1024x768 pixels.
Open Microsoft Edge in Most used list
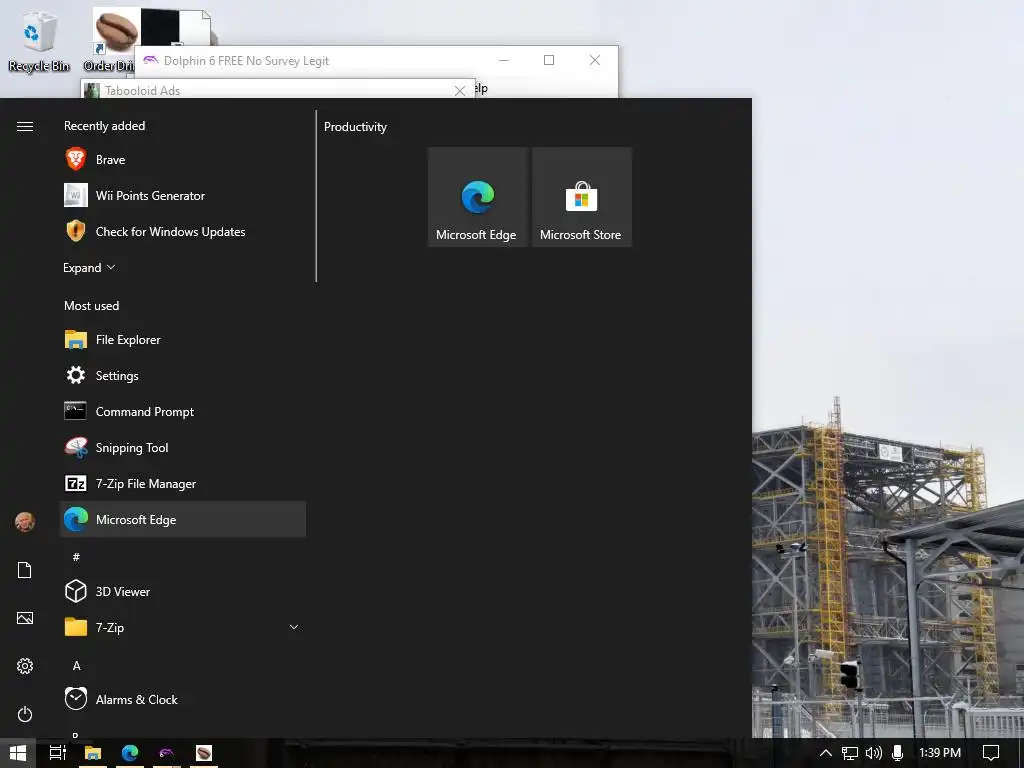tap(183, 519)
